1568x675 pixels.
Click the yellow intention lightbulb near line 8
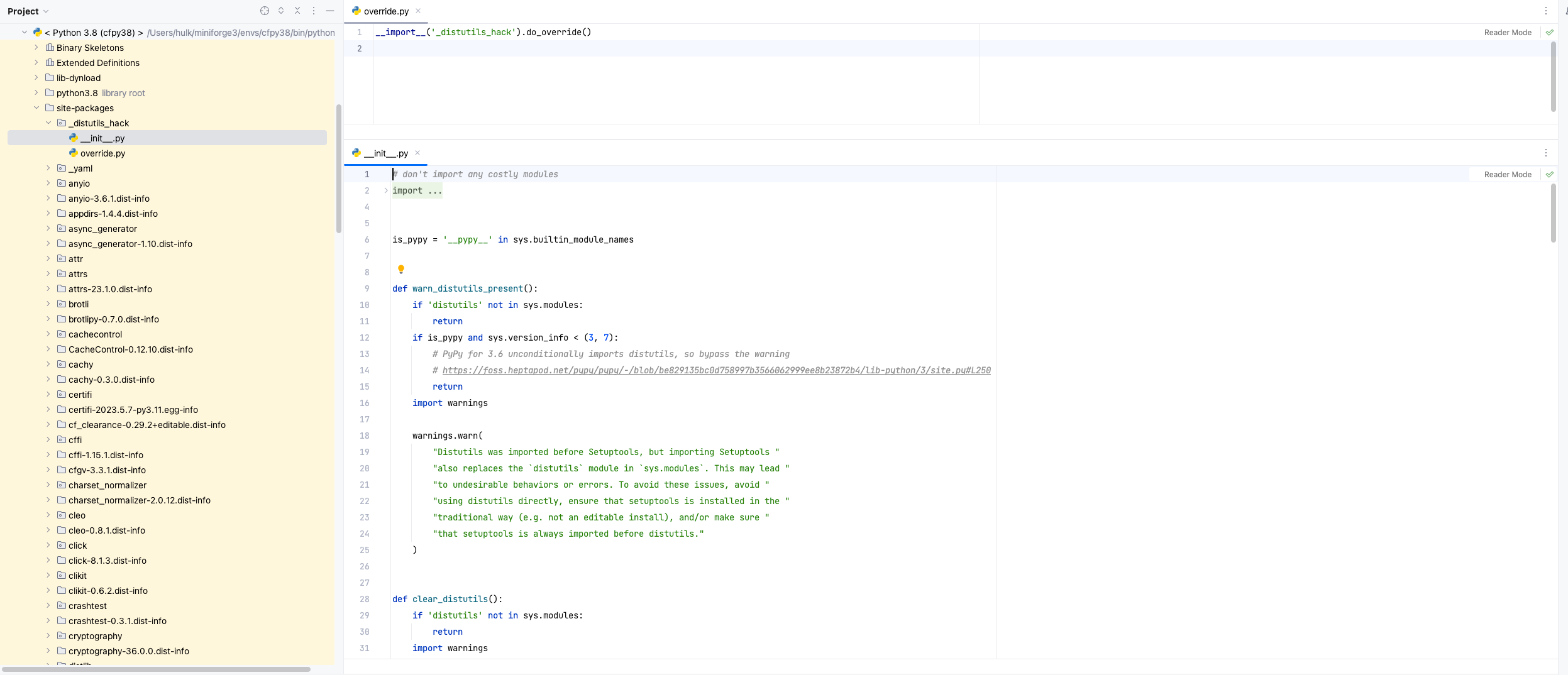coord(400,268)
